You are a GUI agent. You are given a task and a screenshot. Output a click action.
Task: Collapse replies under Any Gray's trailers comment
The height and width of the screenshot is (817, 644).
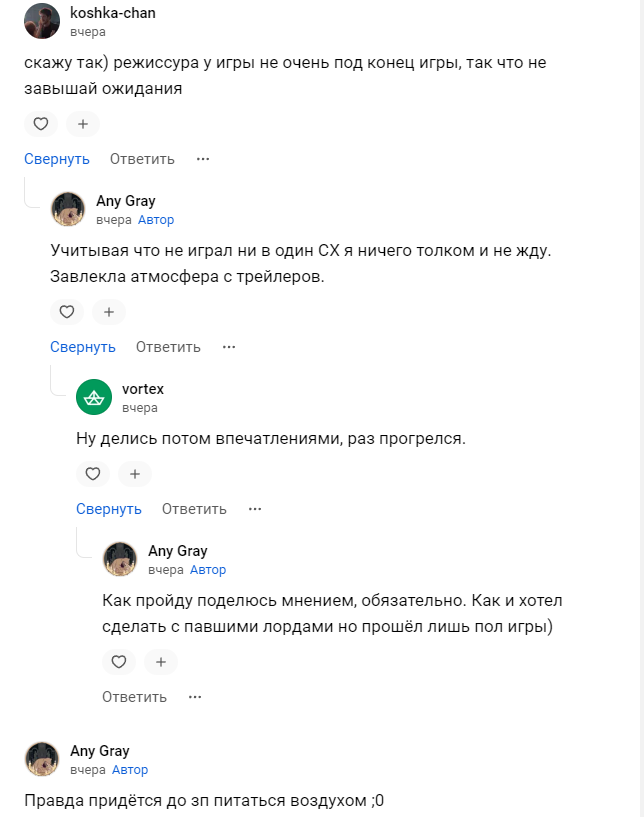click(83, 347)
